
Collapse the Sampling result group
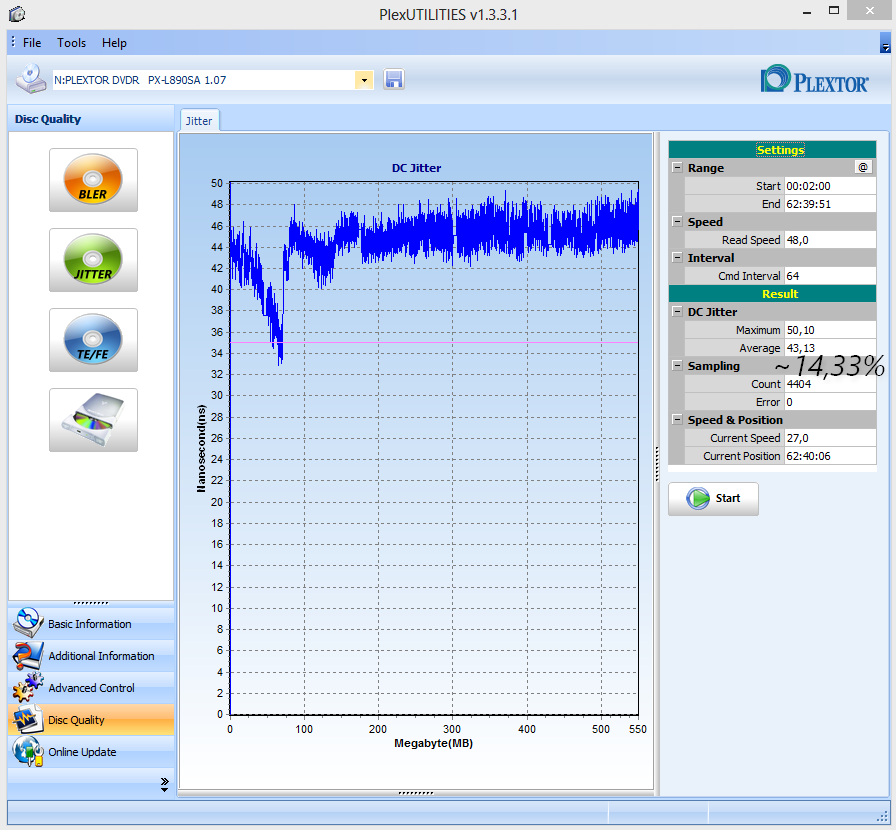click(x=677, y=365)
